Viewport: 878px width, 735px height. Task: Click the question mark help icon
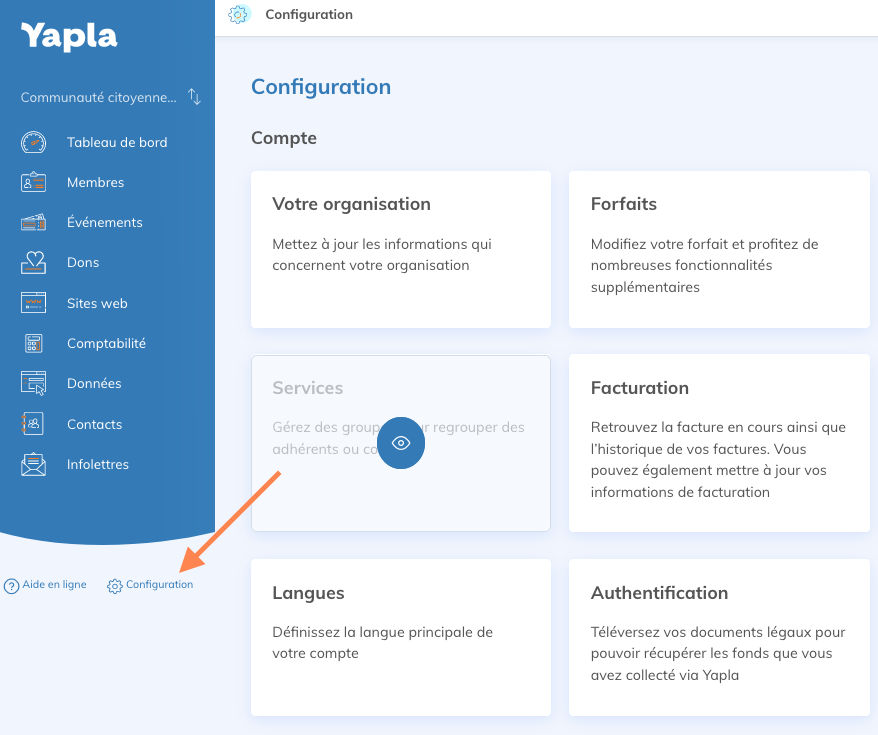point(10,584)
